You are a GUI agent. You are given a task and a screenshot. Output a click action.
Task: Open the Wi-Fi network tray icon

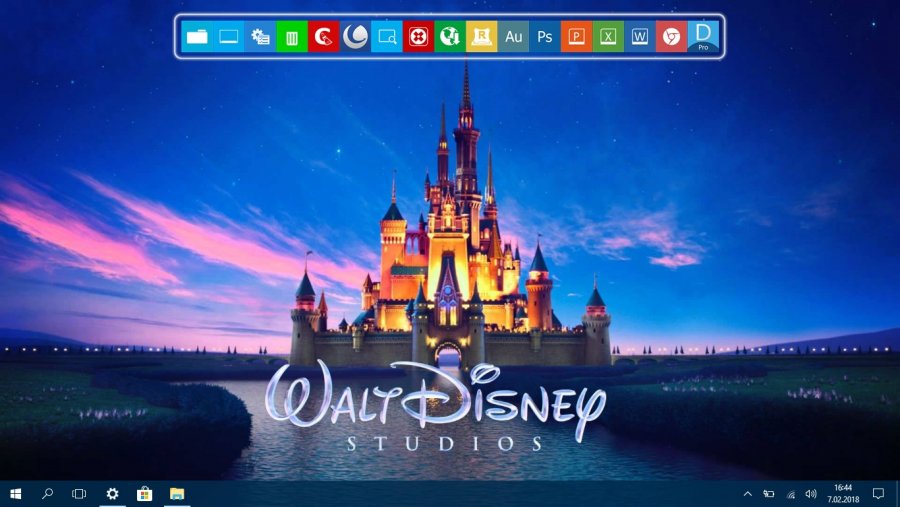coord(790,494)
